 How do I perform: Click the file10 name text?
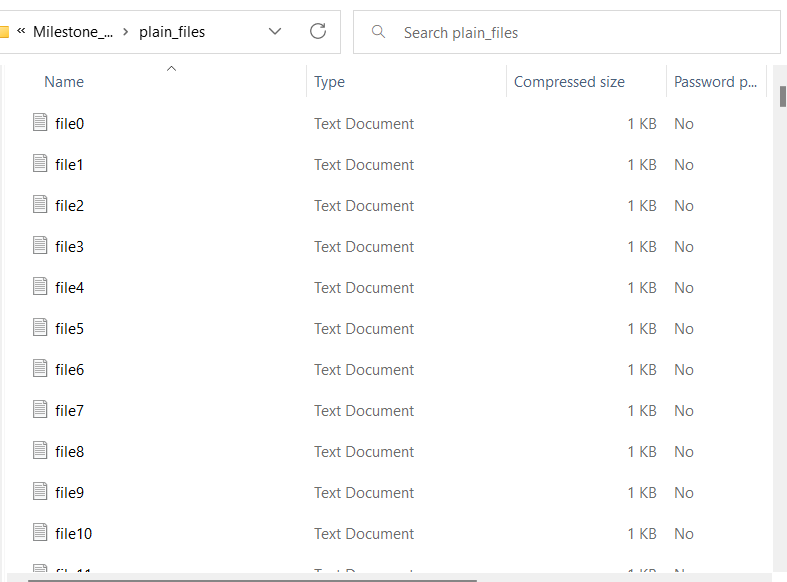[73, 534]
